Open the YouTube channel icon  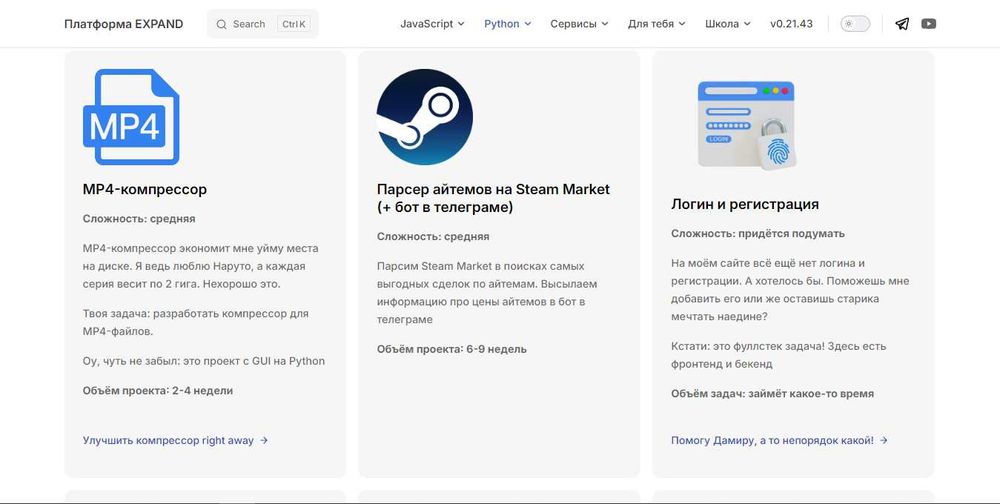pos(929,24)
